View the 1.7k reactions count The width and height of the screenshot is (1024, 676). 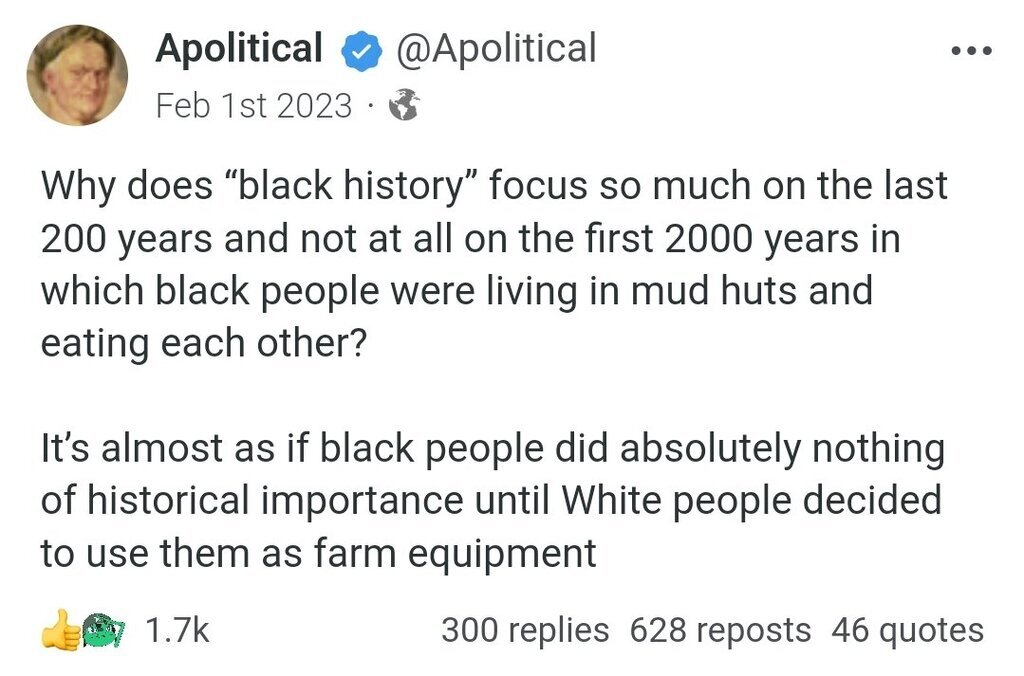[177, 631]
